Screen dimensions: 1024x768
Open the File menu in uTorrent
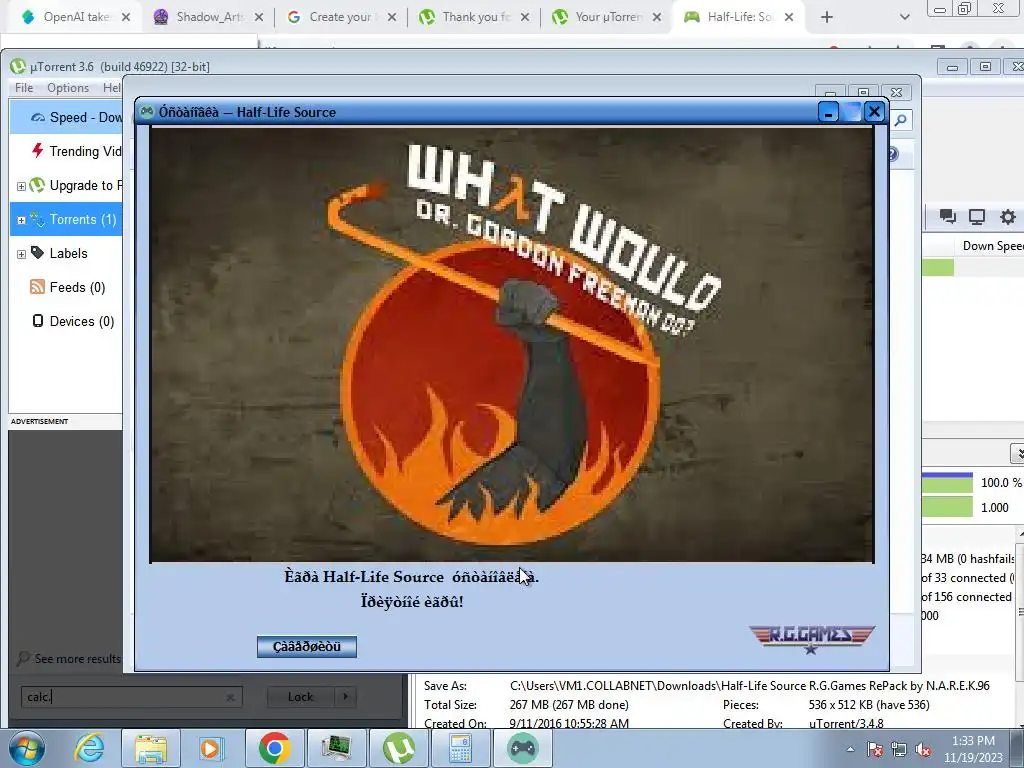coord(24,88)
